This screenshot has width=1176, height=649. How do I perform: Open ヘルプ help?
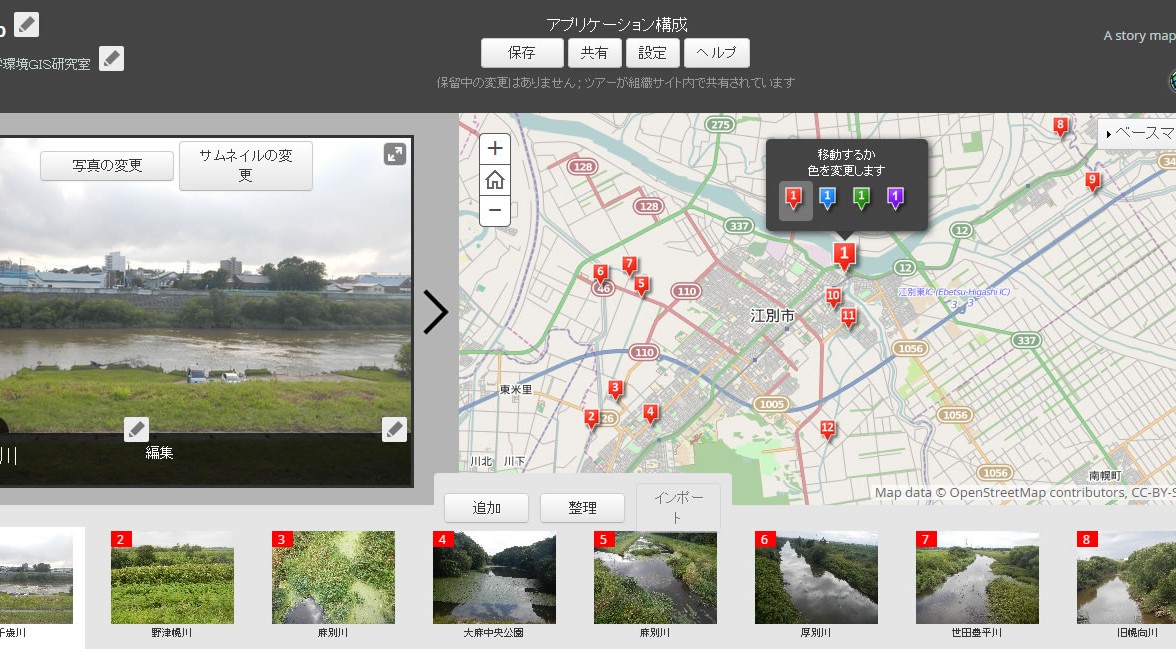point(717,53)
